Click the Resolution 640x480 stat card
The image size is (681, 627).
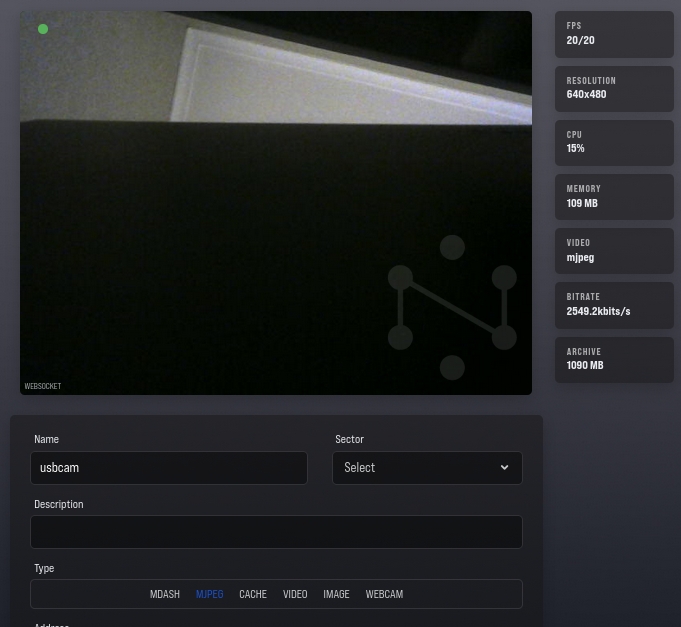[x=614, y=88]
